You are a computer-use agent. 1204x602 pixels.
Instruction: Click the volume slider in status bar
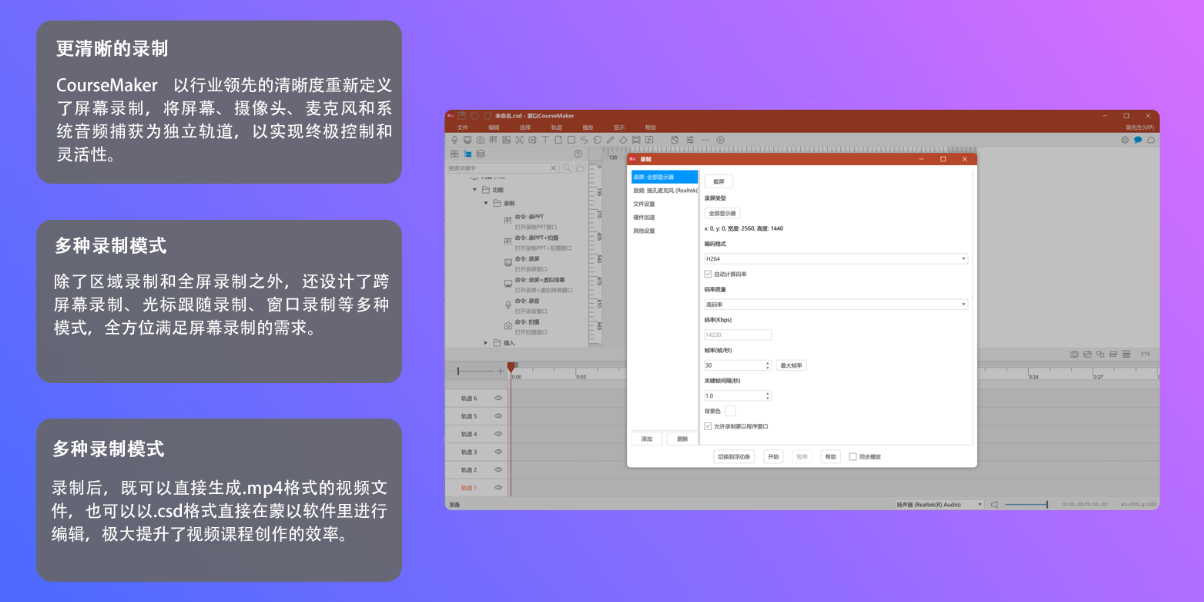(x=1025, y=505)
